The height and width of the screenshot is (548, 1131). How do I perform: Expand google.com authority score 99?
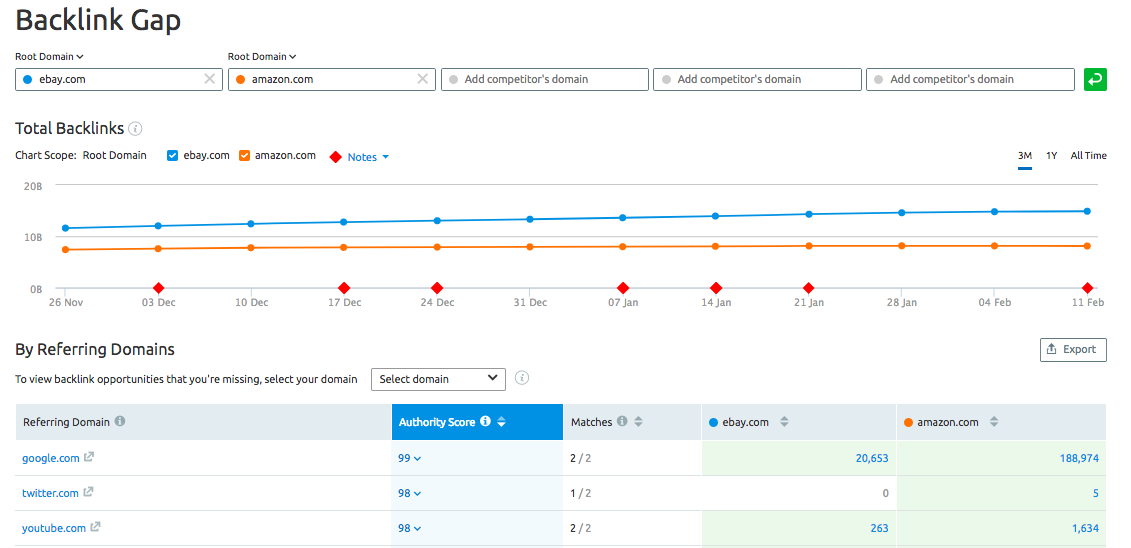409,458
